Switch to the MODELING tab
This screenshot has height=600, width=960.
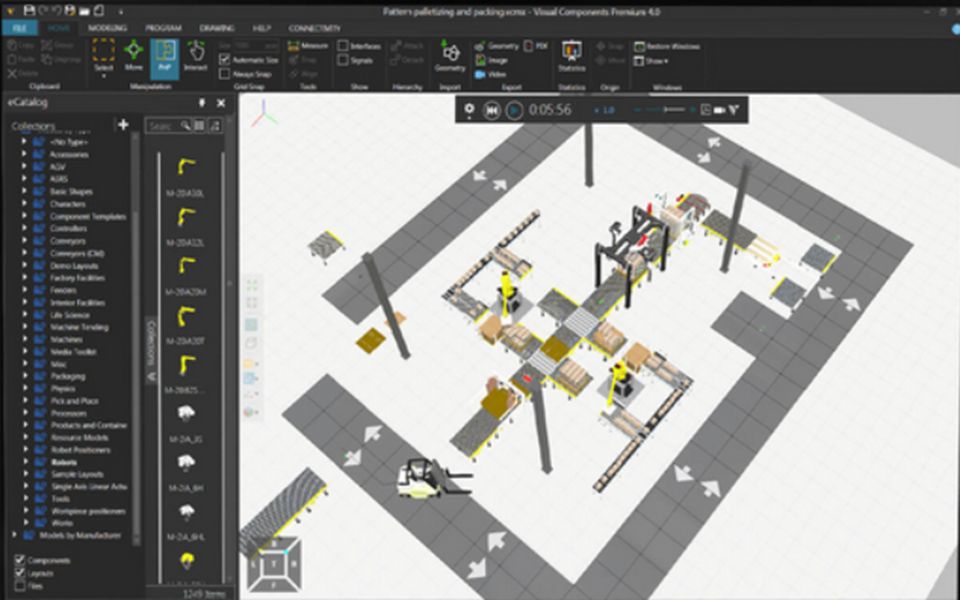pyautogui.click(x=107, y=28)
